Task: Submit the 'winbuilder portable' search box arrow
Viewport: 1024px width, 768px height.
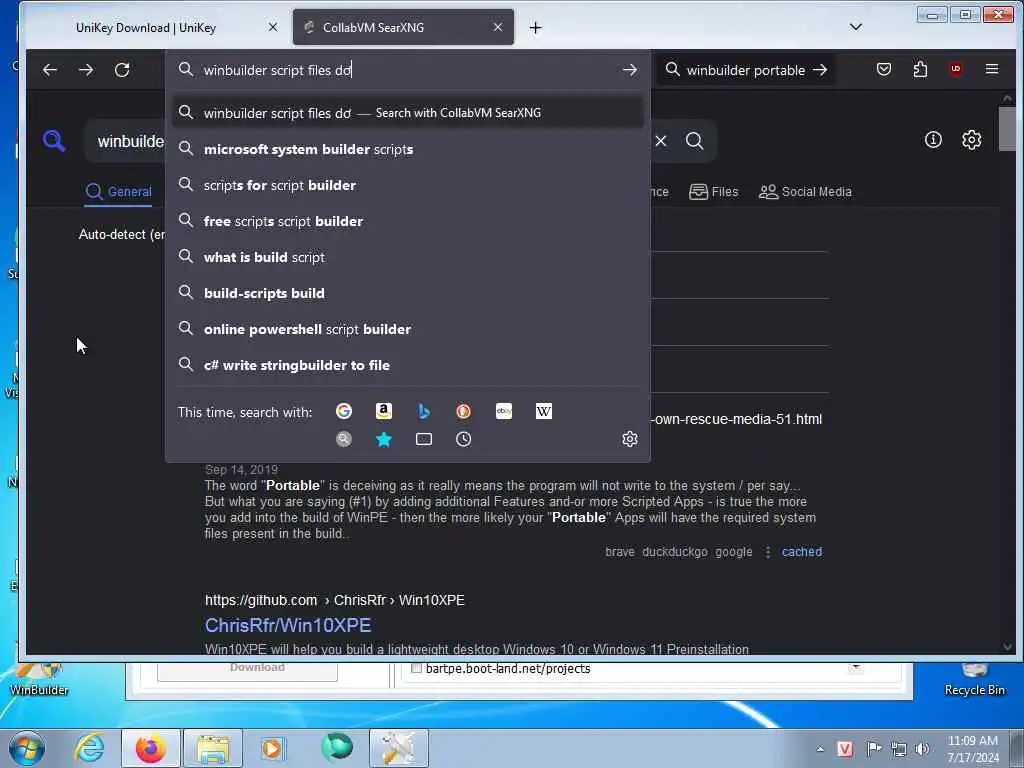Action: pos(820,70)
